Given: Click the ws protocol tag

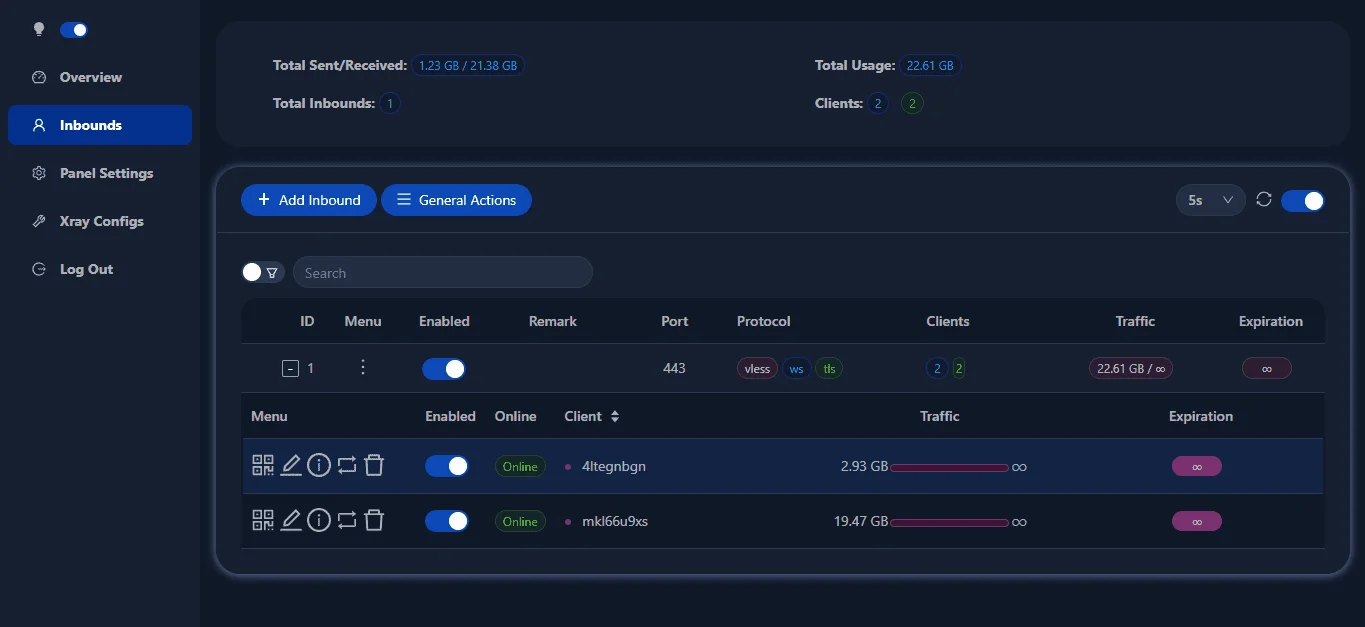Looking at the screenshot, I should coord(796,368).
